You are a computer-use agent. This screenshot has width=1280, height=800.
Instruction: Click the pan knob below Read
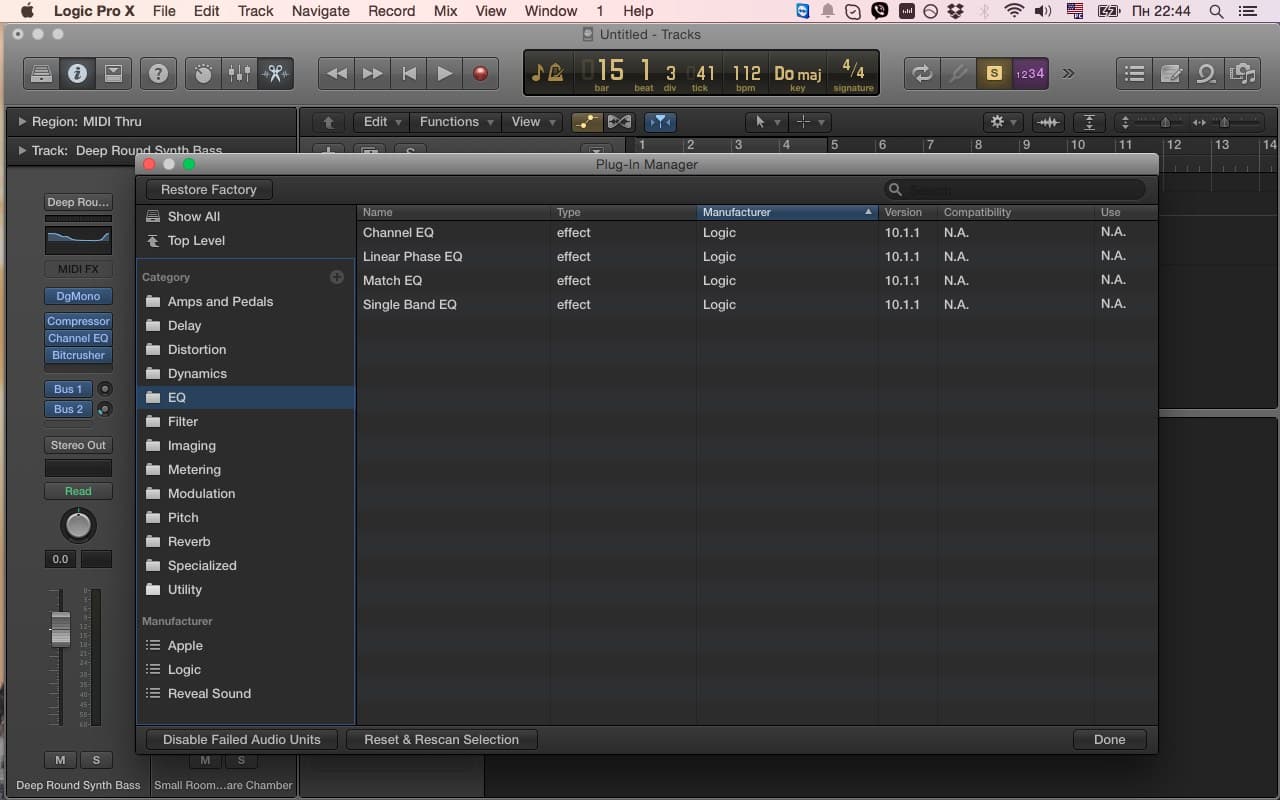click(x=78, y=525)
